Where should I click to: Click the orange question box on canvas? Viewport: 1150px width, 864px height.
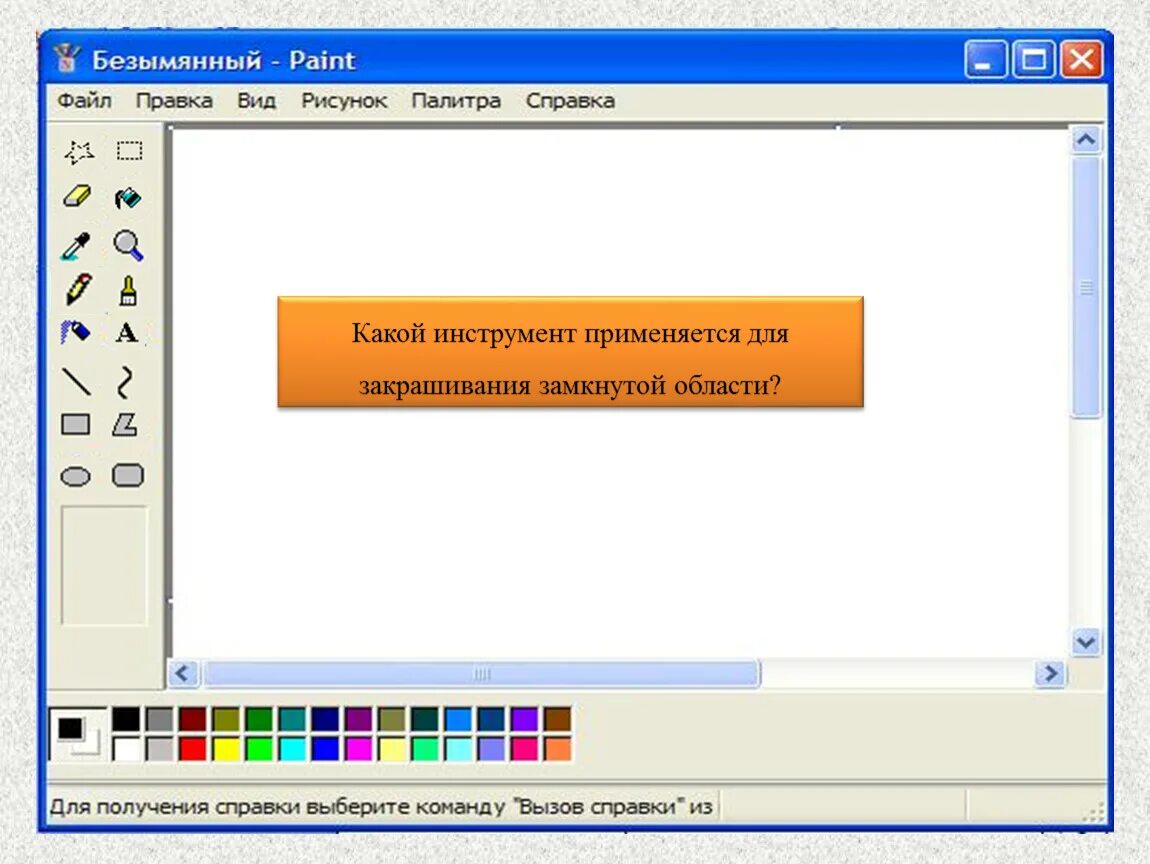coord(571,352)
